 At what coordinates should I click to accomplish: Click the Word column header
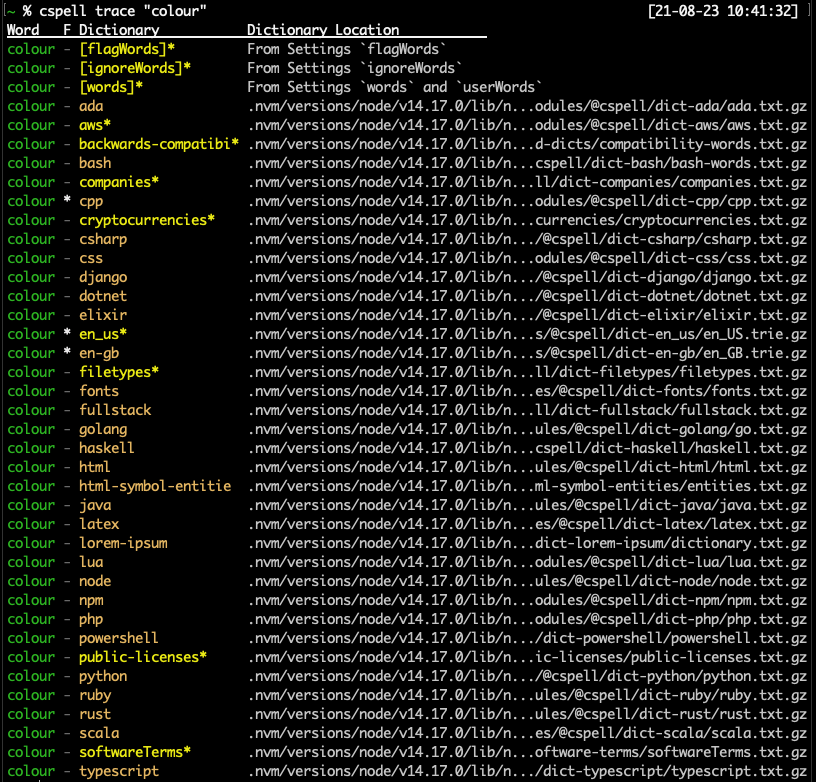point(23,30)
